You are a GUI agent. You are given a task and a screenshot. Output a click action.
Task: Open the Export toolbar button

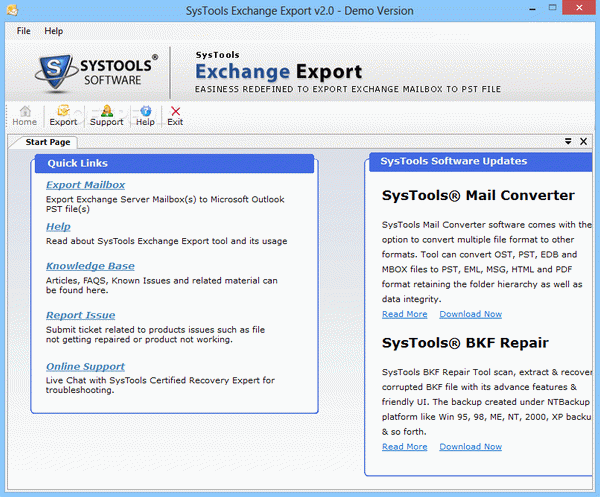coord(63,116)
